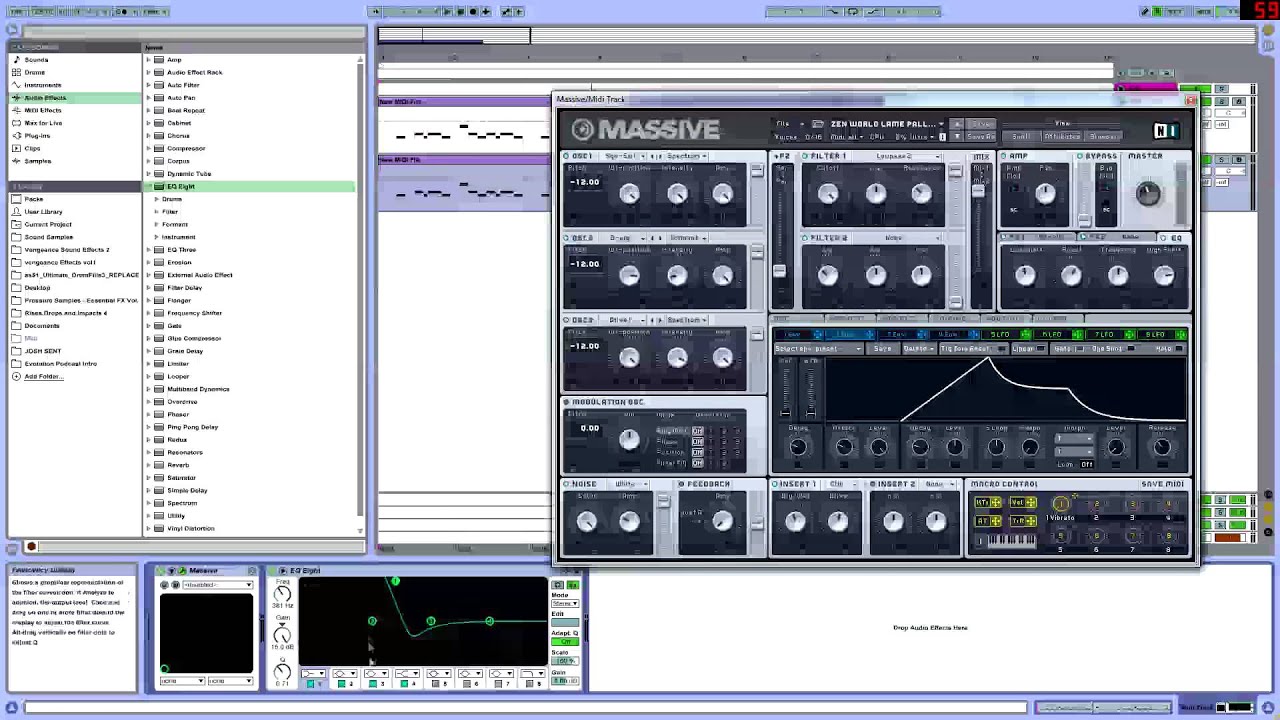Click EQ Eight filter dot 1
The height and width of the screenshot is (720, 1280).
(396, 581)
